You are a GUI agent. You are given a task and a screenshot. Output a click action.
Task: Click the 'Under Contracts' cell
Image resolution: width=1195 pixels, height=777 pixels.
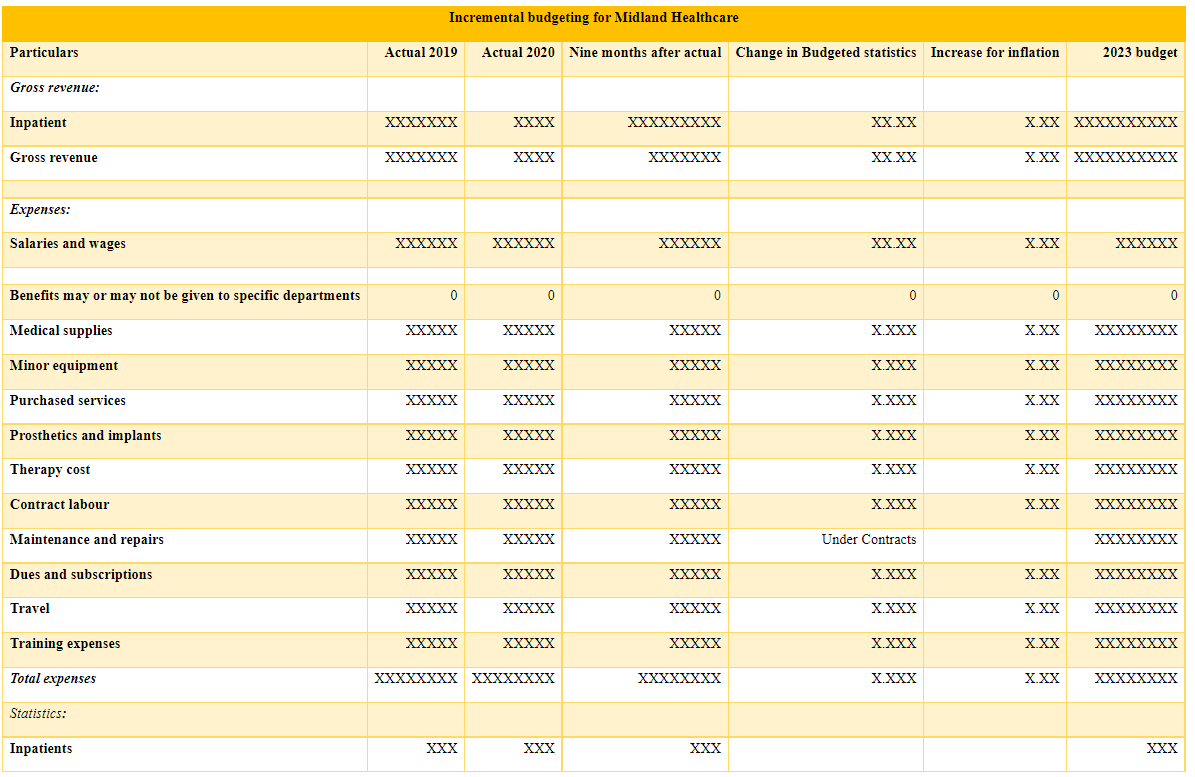(869, 540)
